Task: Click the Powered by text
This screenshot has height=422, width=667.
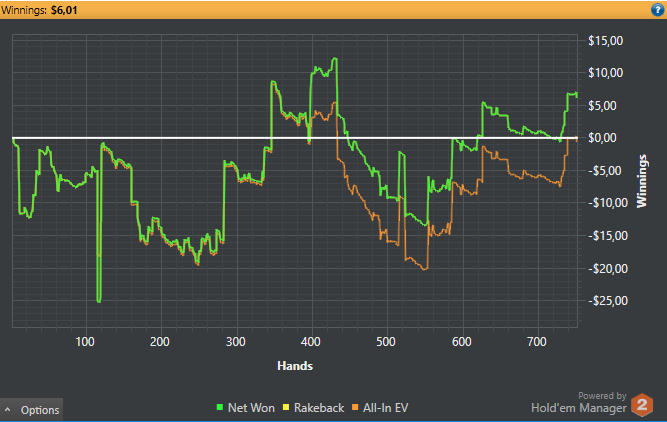Action: 602,396
